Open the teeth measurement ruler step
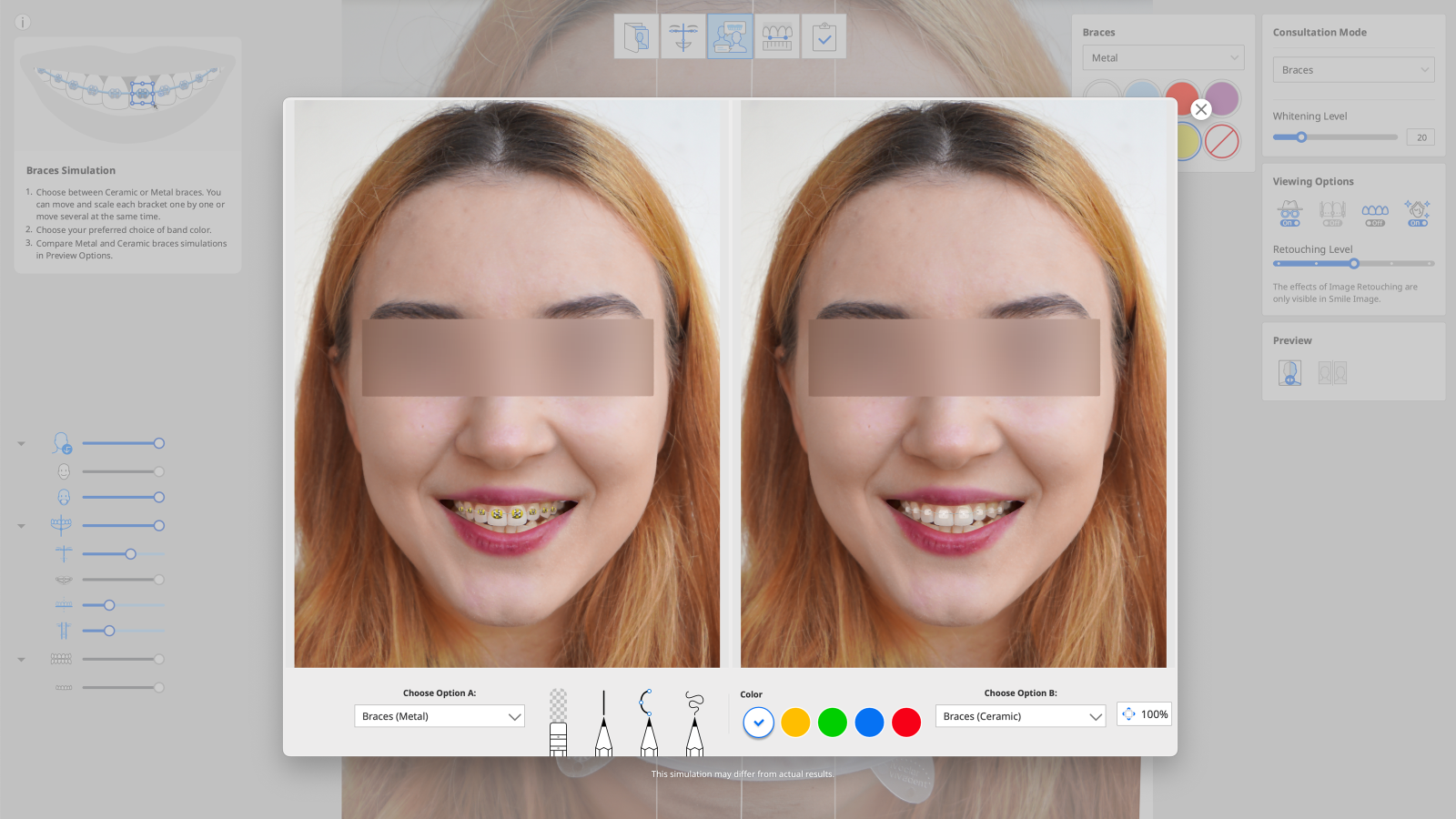 coord(777,36)
